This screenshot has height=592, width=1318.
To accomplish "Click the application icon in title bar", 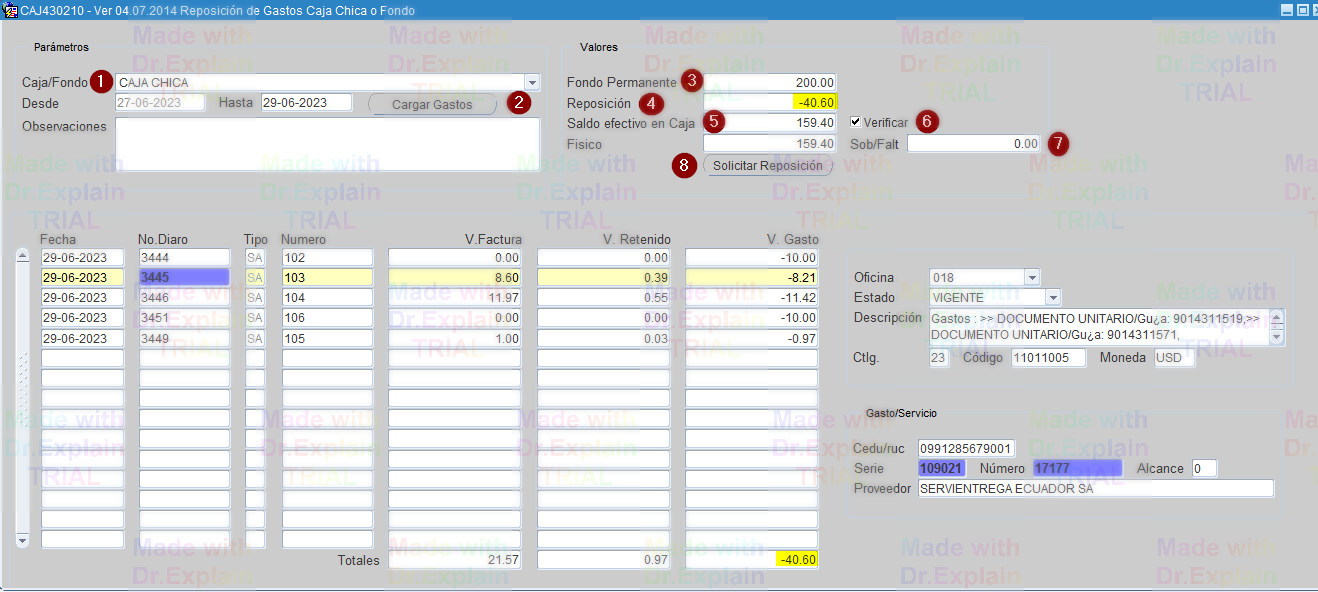I will (10, 10).
